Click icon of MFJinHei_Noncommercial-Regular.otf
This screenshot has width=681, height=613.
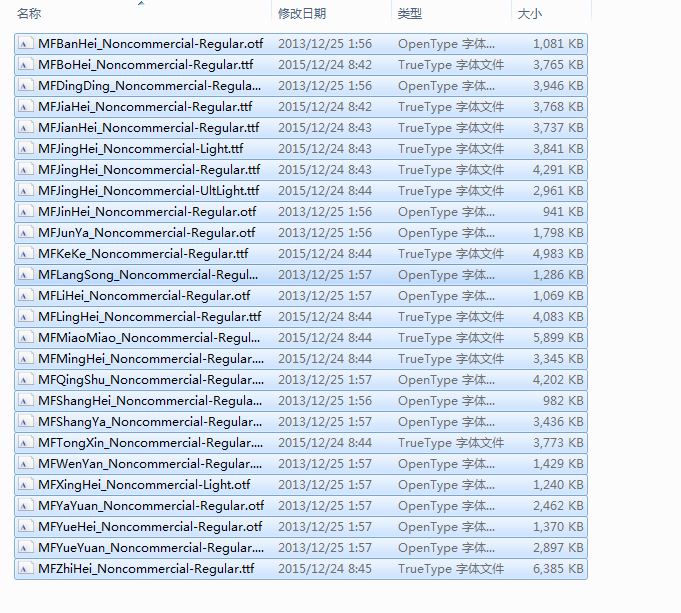tap(26, 212)
